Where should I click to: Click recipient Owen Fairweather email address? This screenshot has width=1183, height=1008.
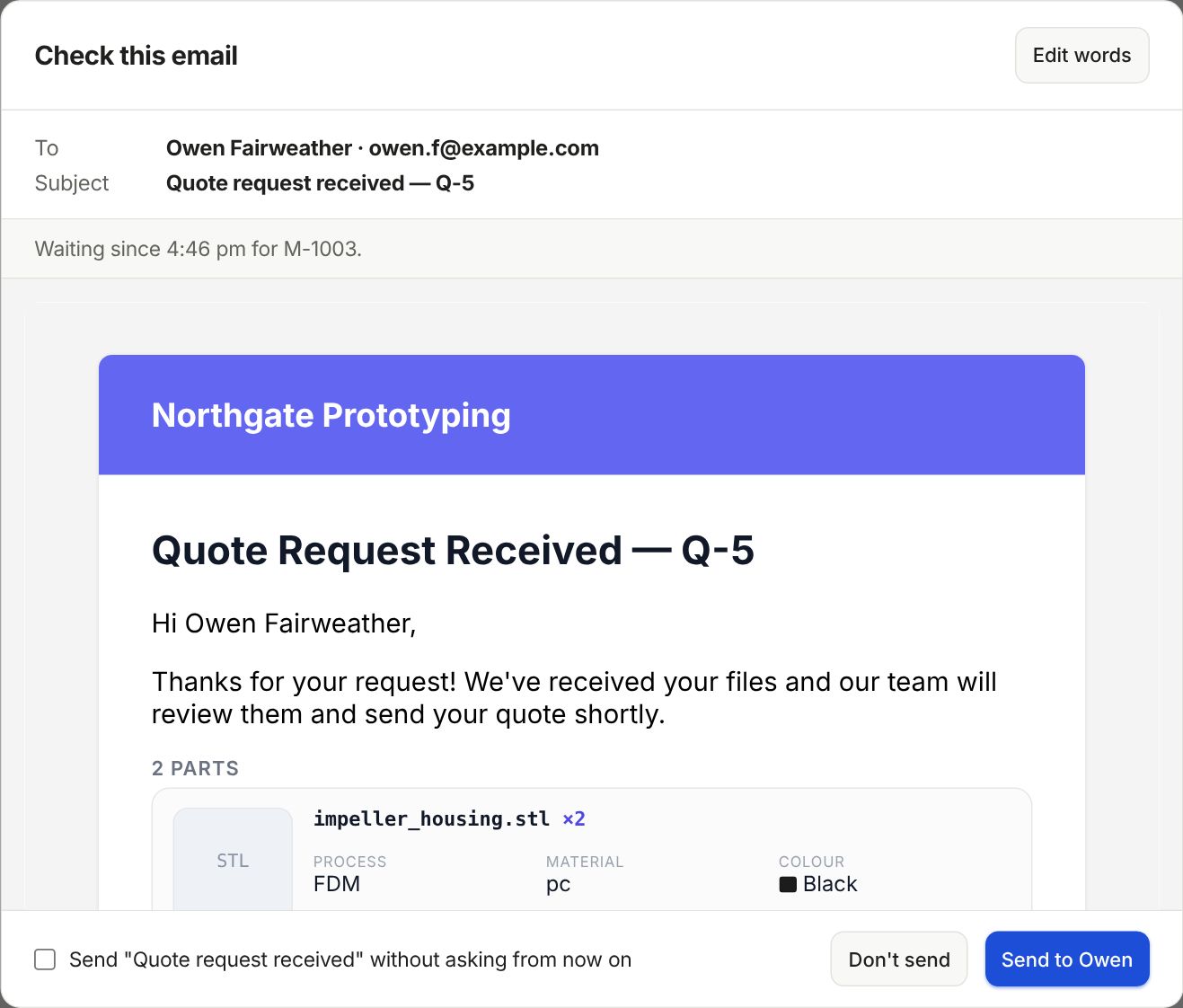coord(483,148)
